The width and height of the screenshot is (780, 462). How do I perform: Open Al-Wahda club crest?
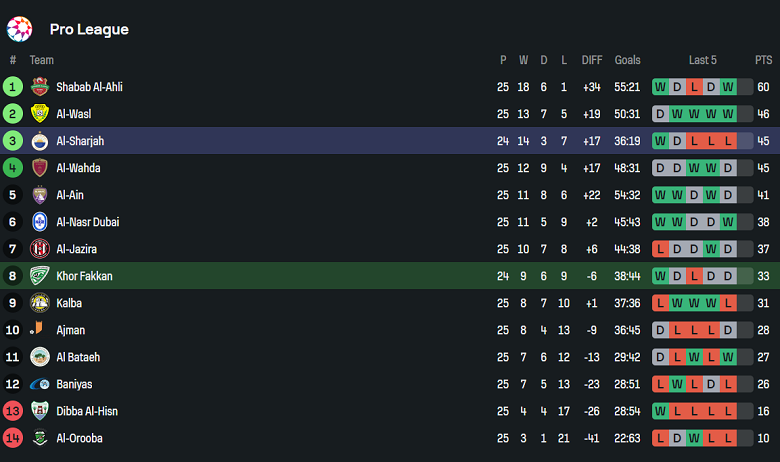(x=40, y=168)
